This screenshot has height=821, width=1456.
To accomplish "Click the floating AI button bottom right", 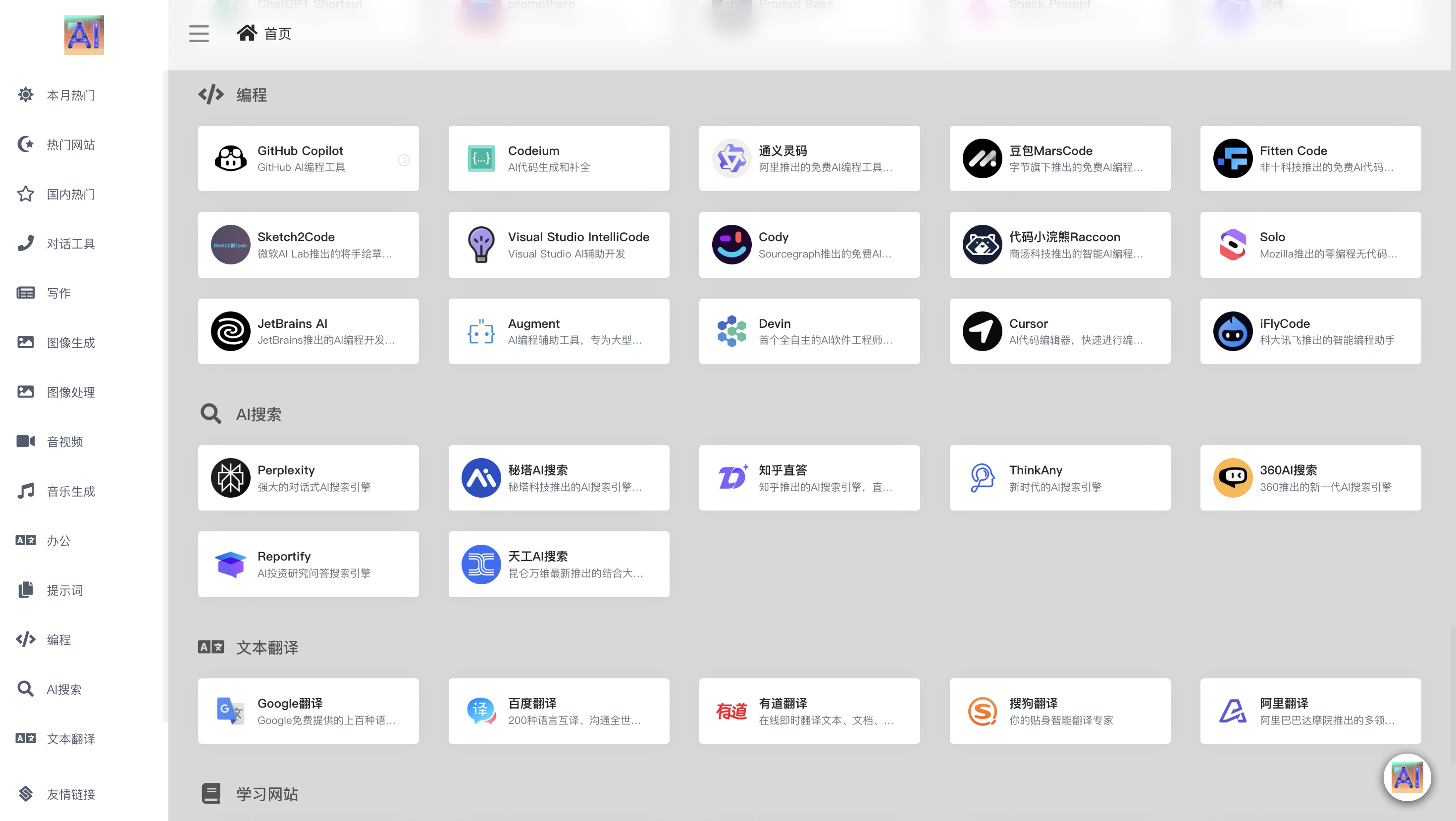I will tap(1406, 777).
